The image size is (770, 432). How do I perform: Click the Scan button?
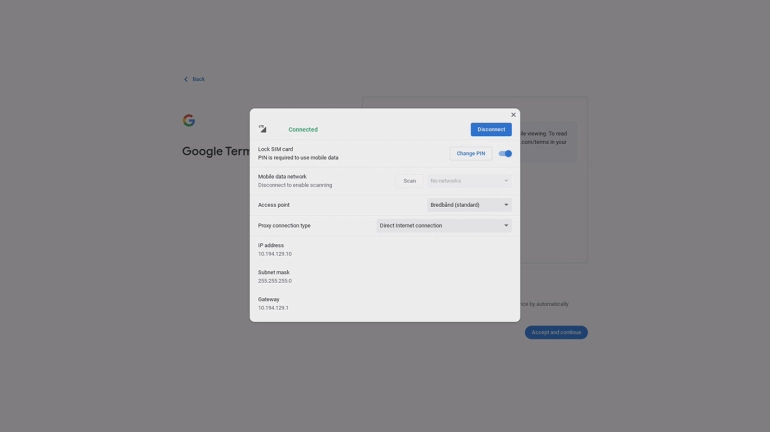(410, 181)
